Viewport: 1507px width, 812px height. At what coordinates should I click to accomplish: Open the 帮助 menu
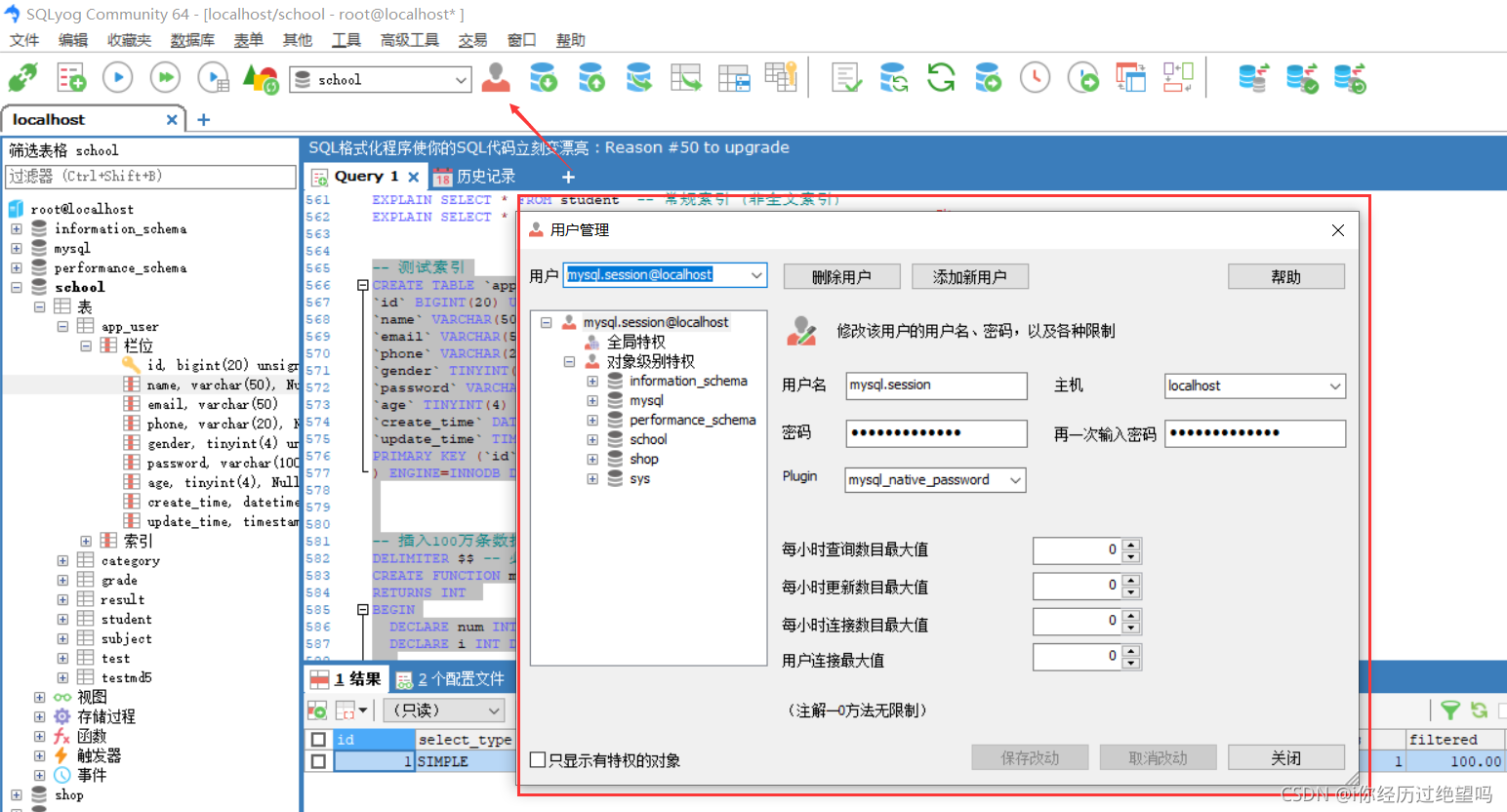click(571, 40)
